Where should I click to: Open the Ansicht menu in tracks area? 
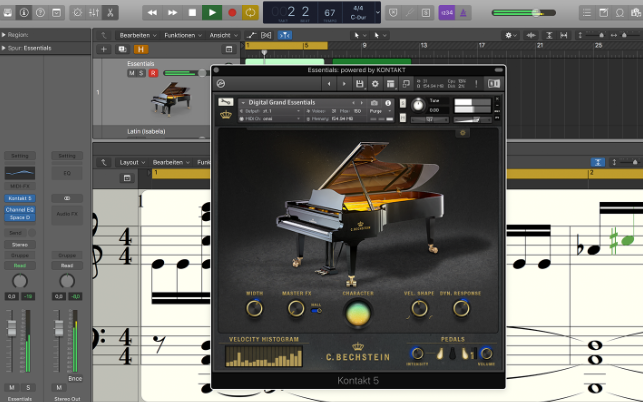click(223, 35)
